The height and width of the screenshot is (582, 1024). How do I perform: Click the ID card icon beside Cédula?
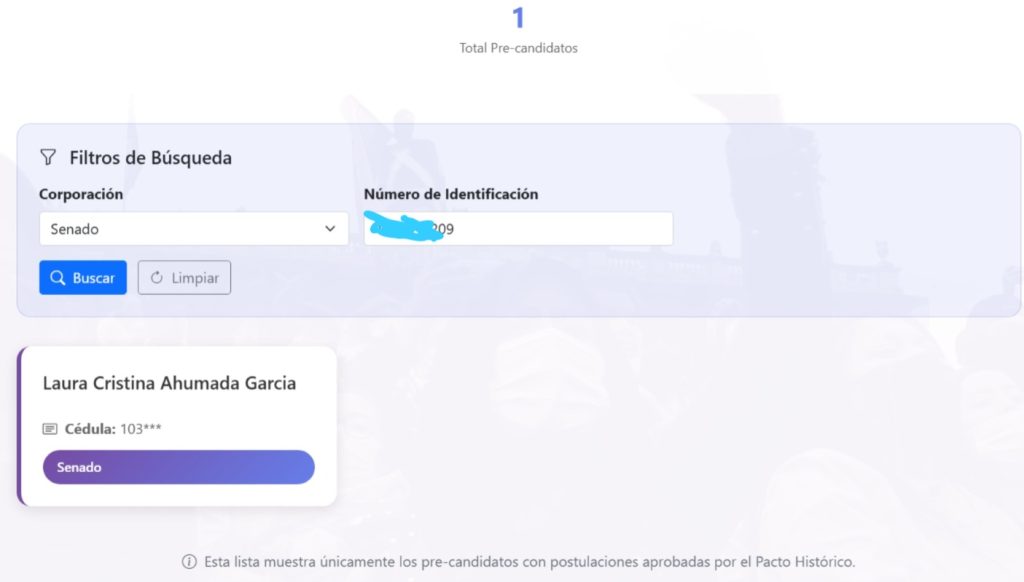50,429
